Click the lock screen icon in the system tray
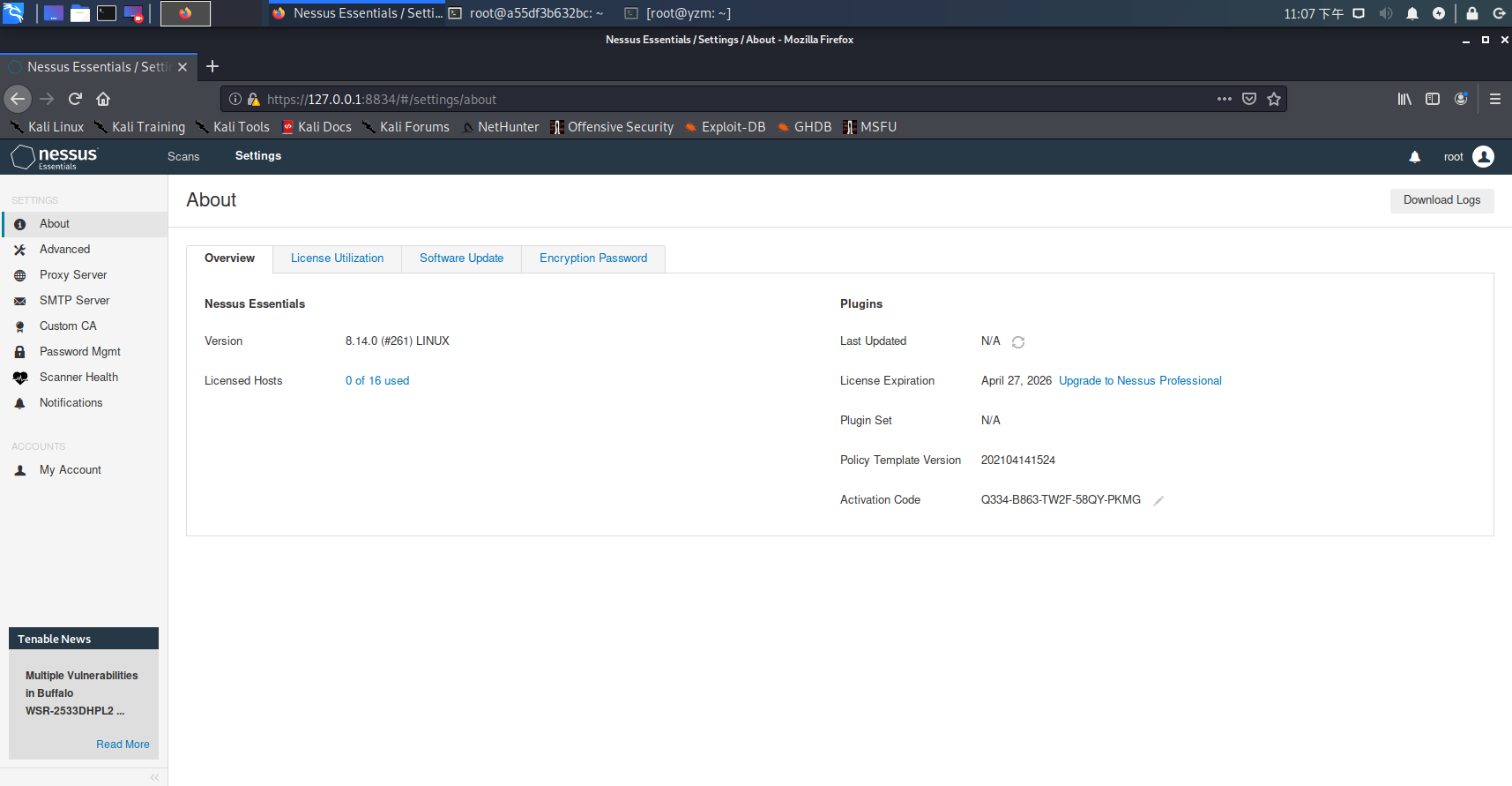Screen dimensions: 1512x786 point(1471,13)
